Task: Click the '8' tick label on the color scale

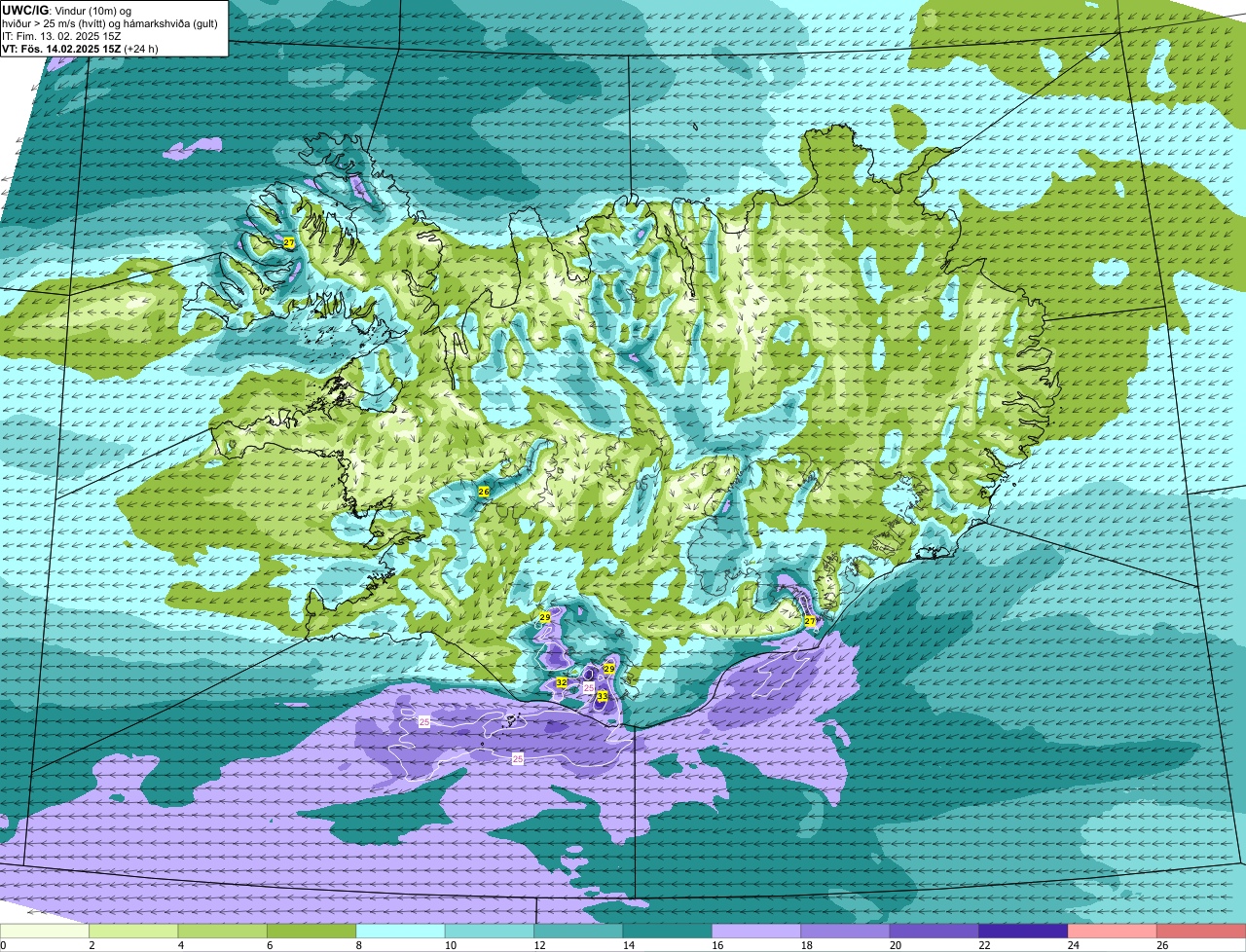Action: 356,945
